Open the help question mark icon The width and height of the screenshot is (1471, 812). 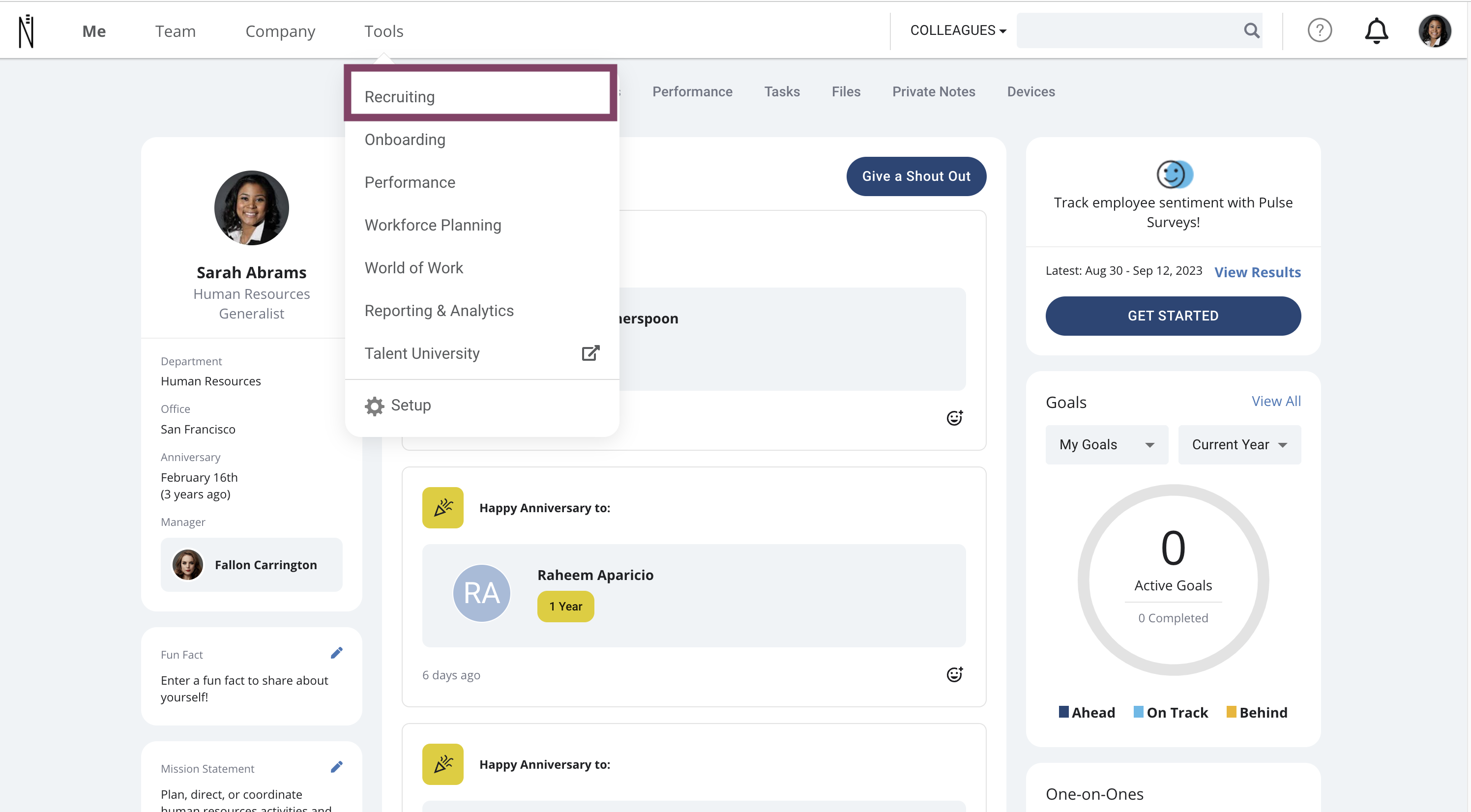(1320, 30)
